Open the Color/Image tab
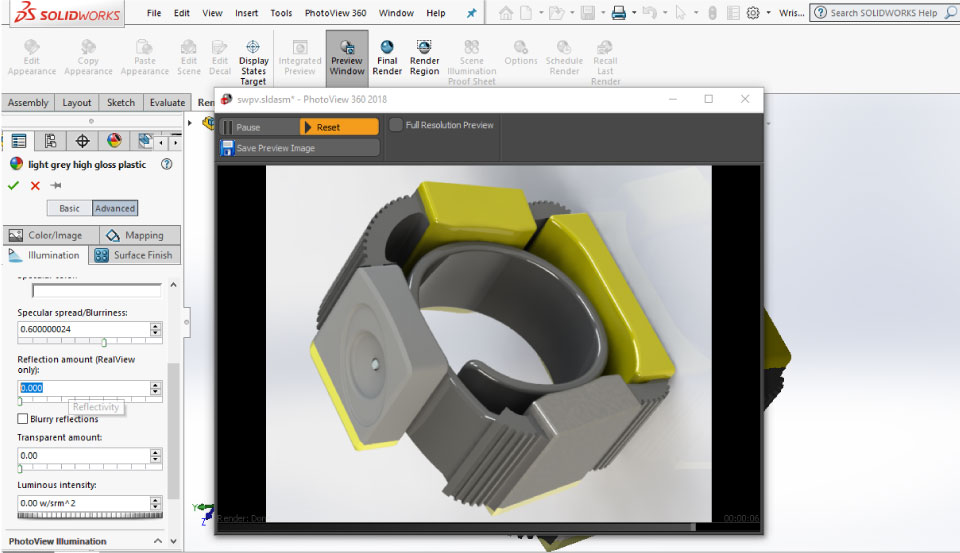 (51, 235)
